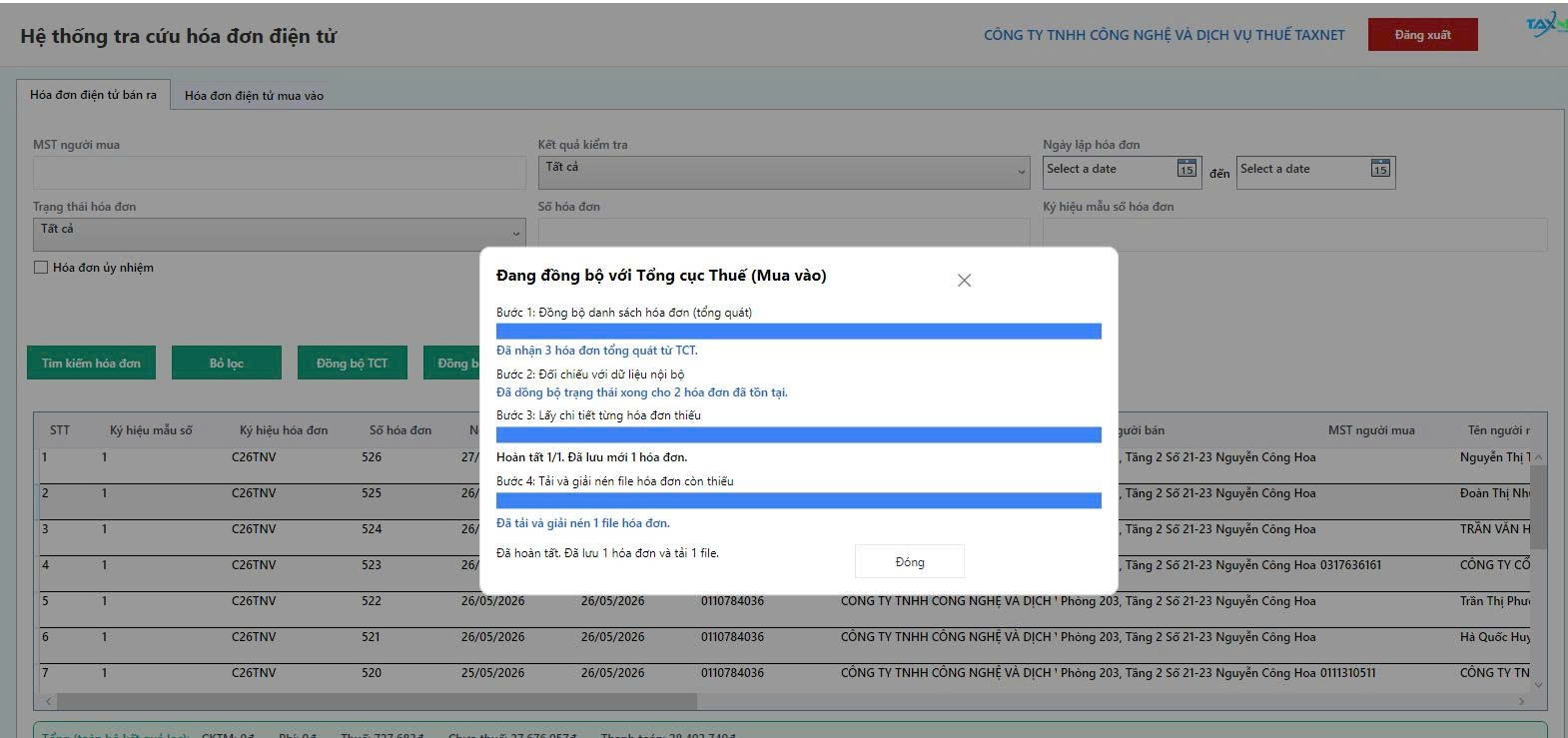Click the Đồng bộ TCT button

click(352, 364)
